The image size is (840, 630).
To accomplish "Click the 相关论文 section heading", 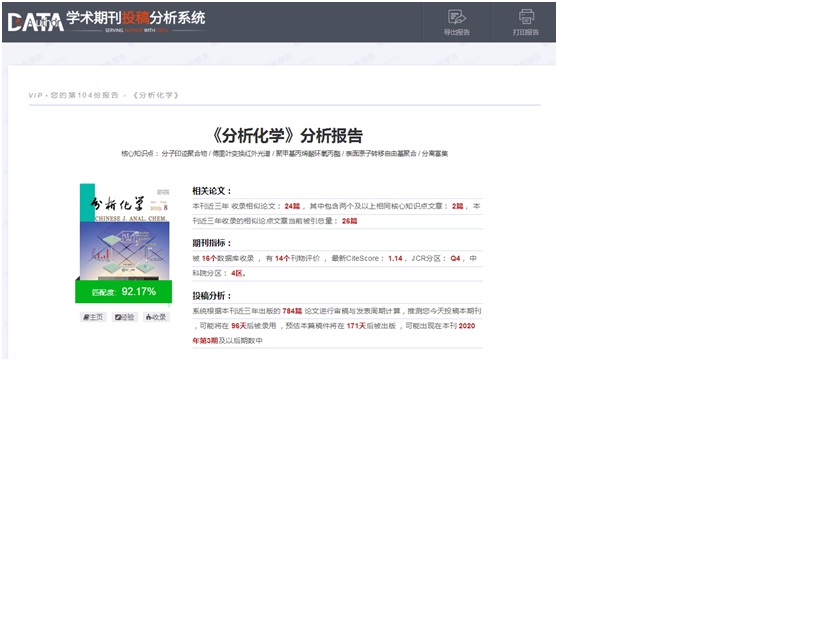I will point(212,191).
